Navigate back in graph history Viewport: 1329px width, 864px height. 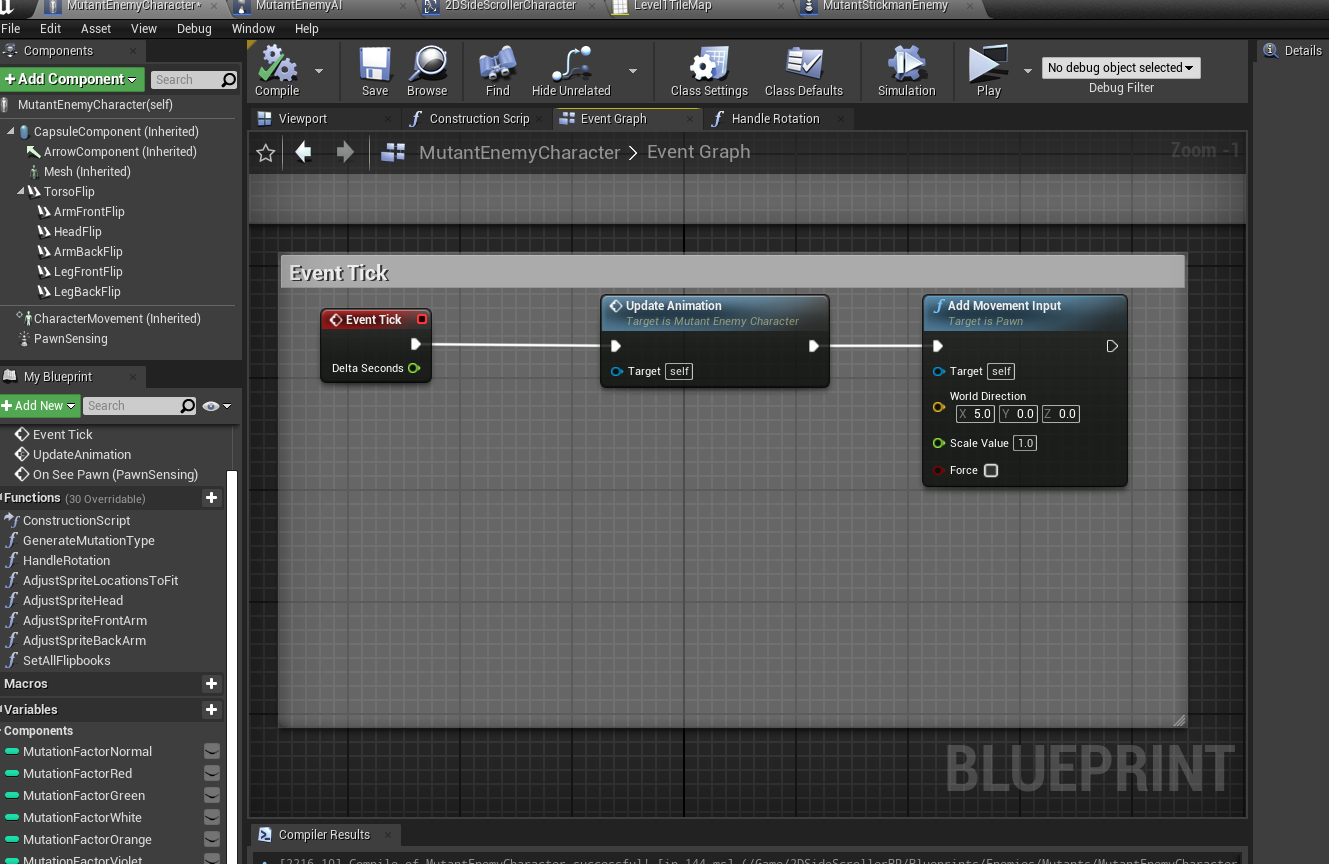(303, 152)
